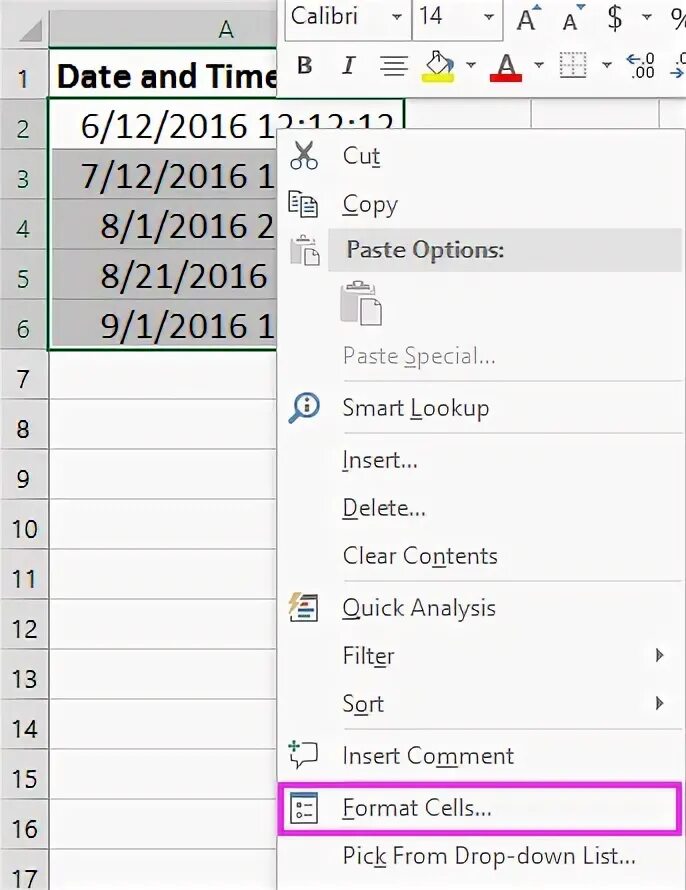Open the Calibri font name dropdown
Screen dimensions: 686x890
click(x=397, y=17)
